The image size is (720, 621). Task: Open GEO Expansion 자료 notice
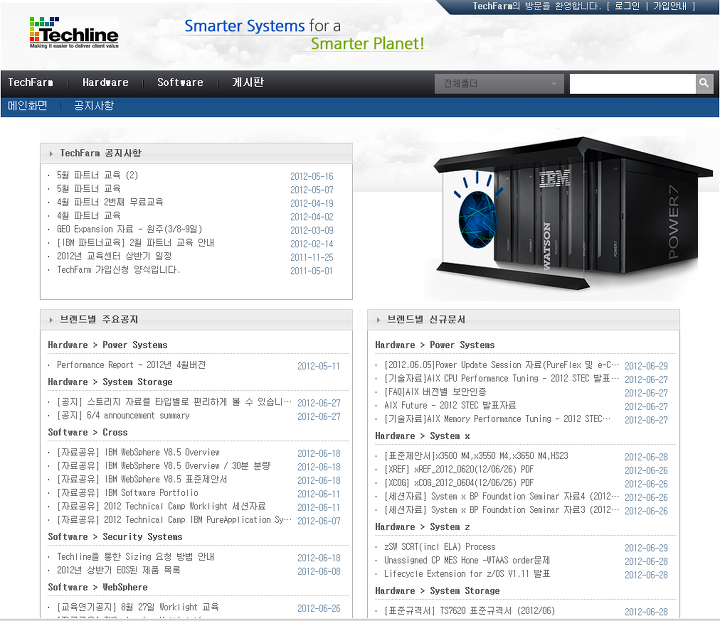coord(129,229)
